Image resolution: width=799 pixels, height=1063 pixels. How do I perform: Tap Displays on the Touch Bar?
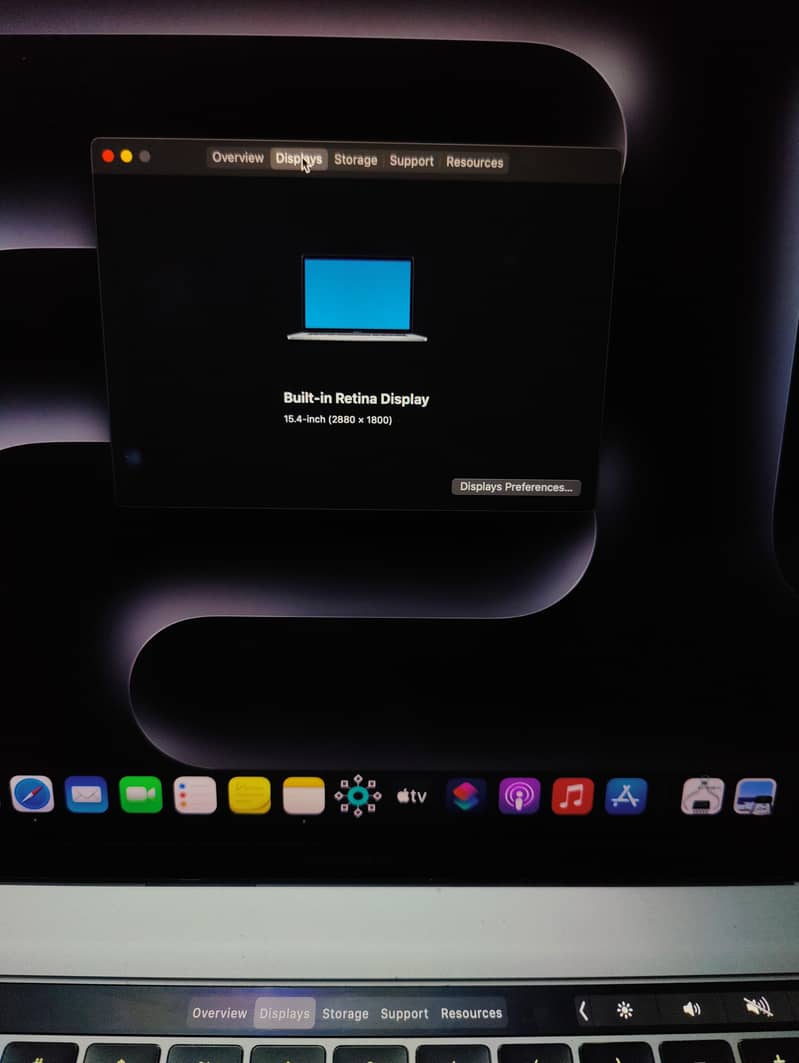coord(285,1014)
